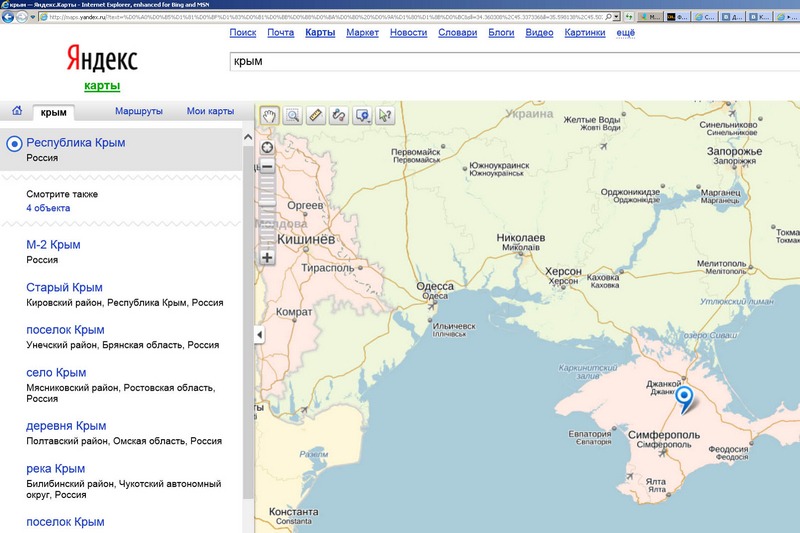The image size is (800, 533).
Task: Open the село Крым result
Action: coord(56,372)
